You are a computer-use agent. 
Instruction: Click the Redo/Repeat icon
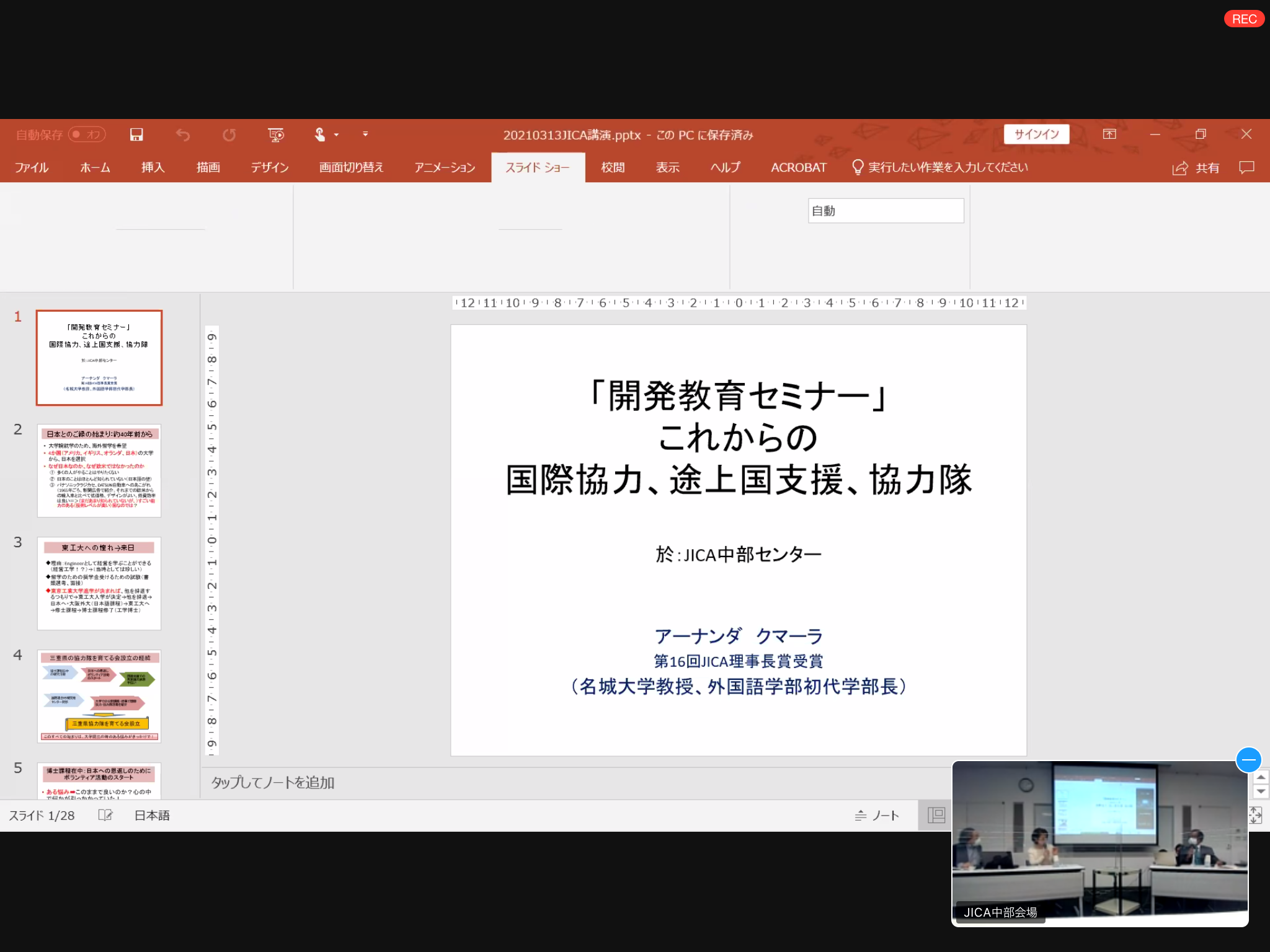point(229,134)
